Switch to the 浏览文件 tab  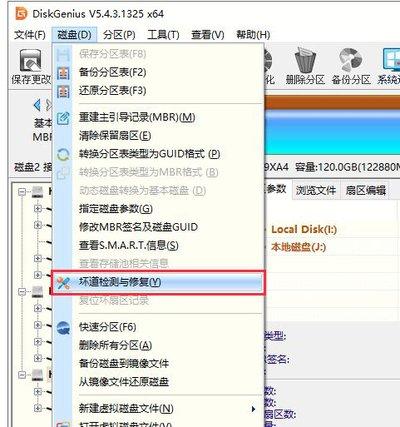(x=316, y=190)
